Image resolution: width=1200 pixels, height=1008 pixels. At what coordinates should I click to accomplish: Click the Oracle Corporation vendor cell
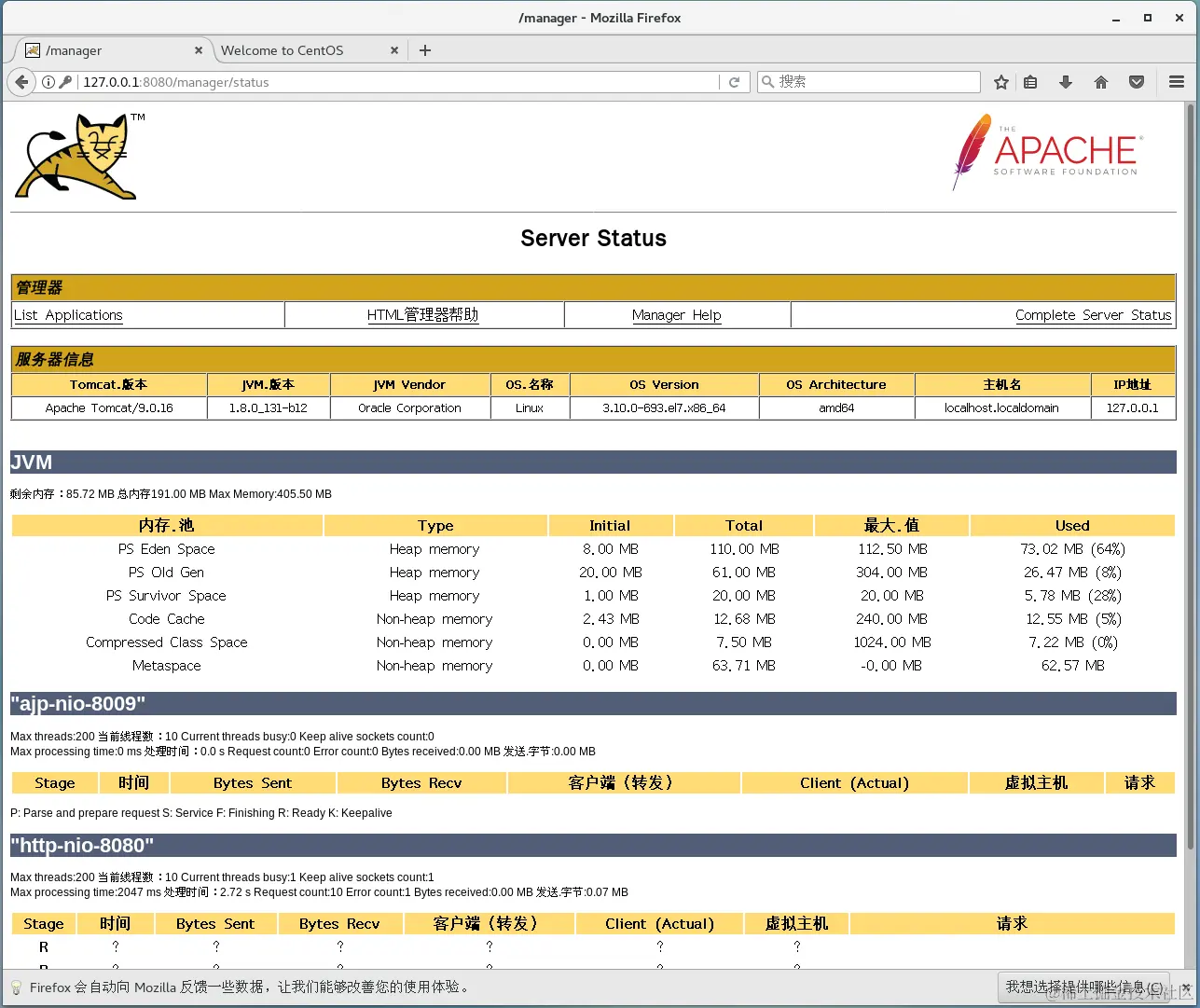tap(410, 408)
